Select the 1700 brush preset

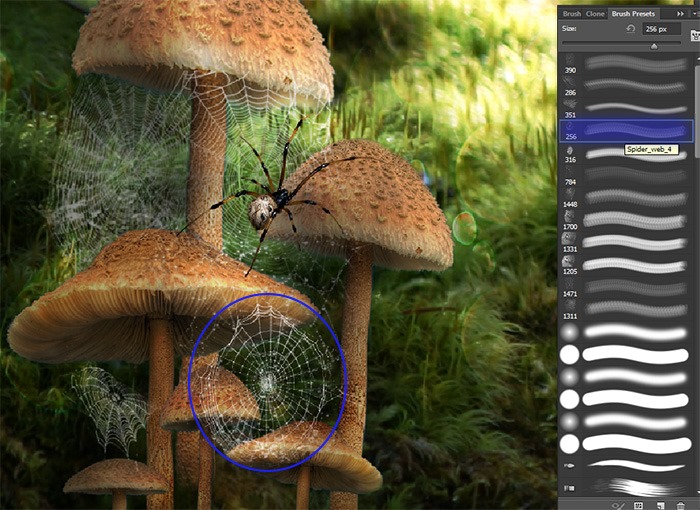coord(626,221)
